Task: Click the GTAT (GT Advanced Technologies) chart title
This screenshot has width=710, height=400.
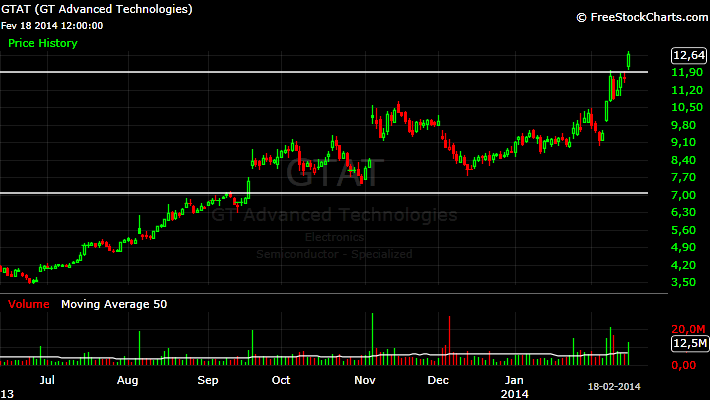Action: 96,9
